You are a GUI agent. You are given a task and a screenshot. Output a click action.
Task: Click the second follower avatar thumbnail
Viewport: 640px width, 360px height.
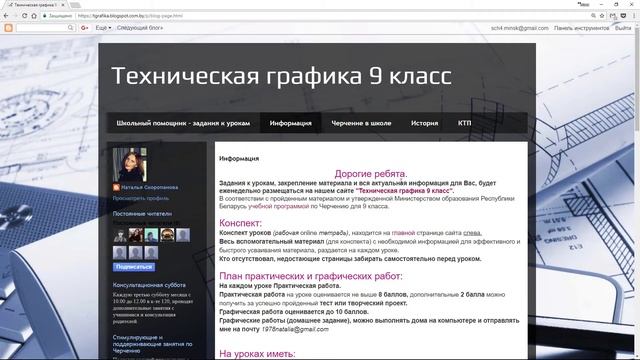point(136,235)
